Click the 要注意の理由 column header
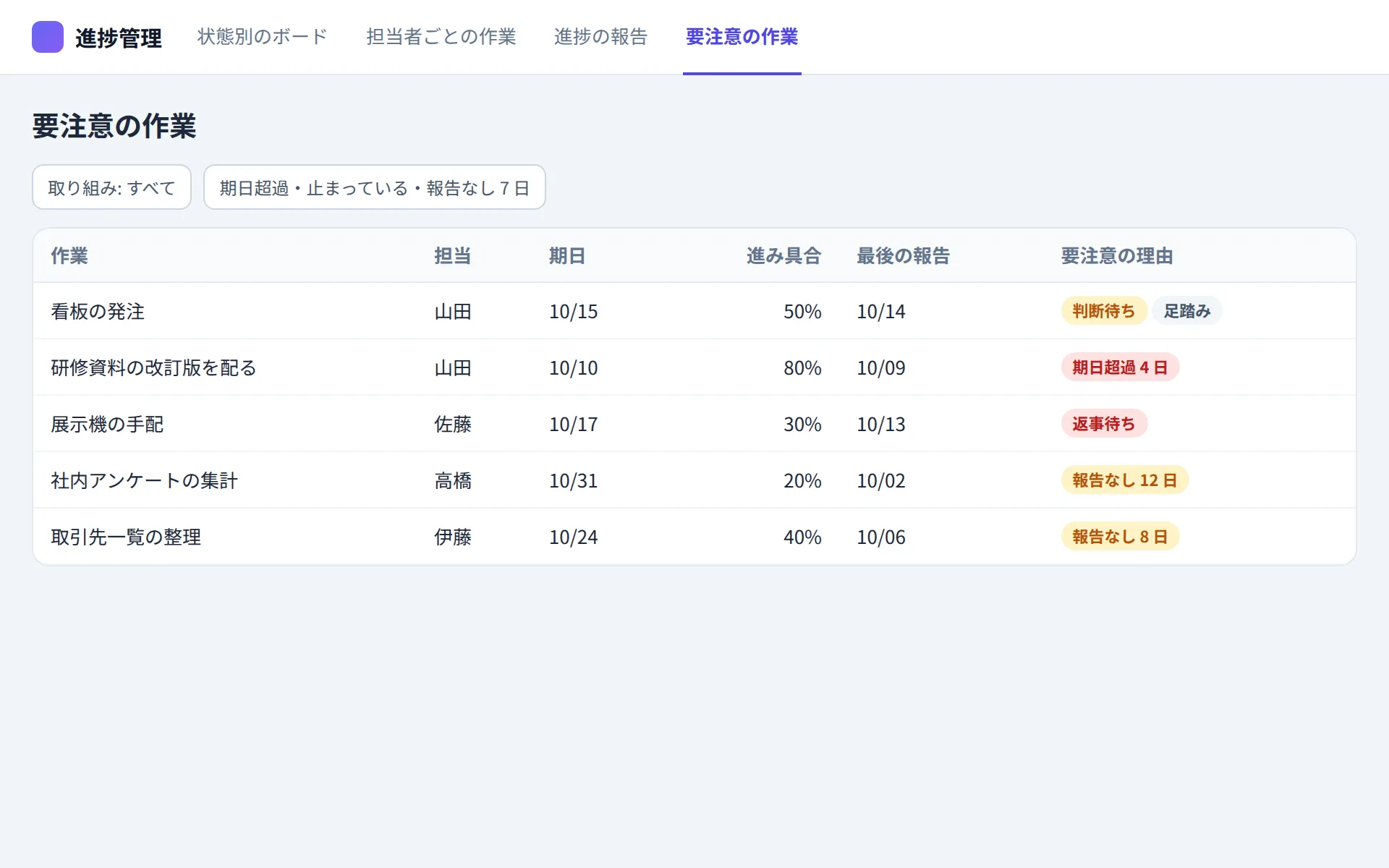 tap(1117, 256)
